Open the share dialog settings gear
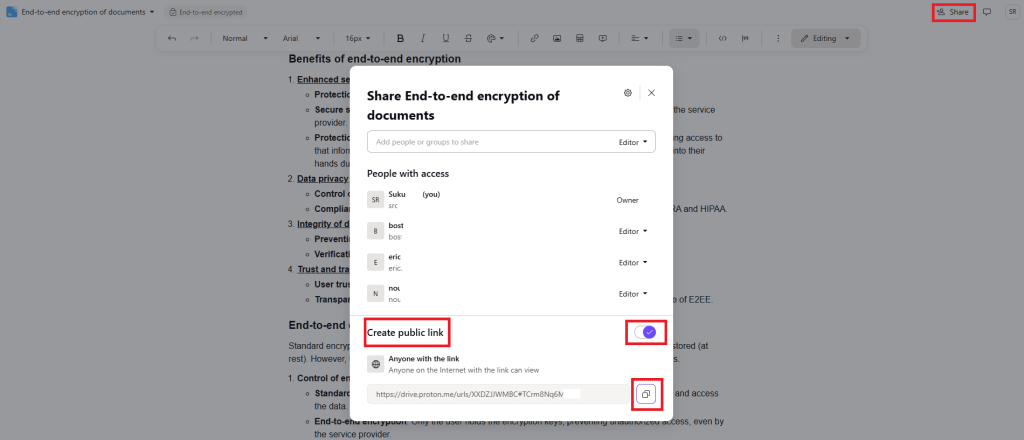This screenshot has width=1024, height=440. pos(628,93)
